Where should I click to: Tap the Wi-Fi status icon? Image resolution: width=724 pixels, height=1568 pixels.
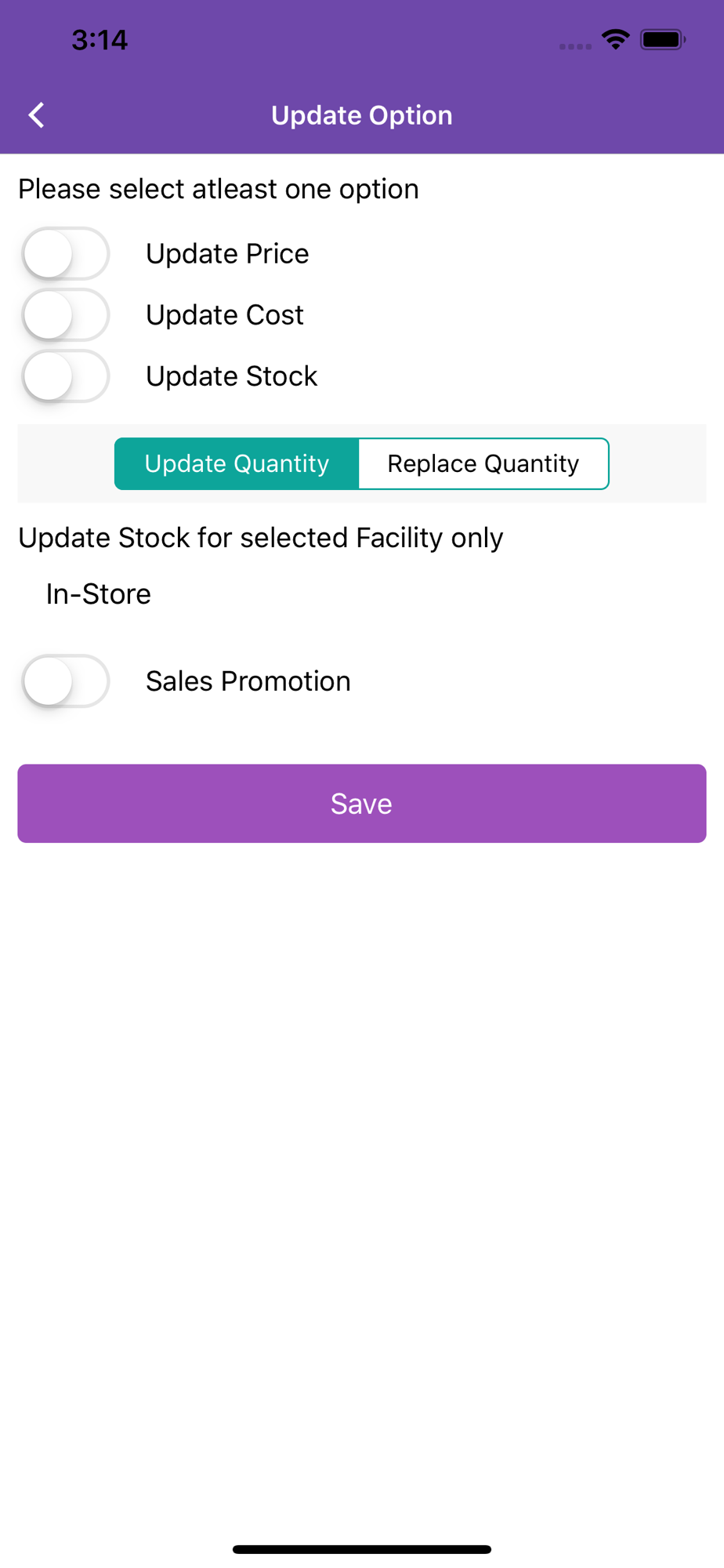616,39
